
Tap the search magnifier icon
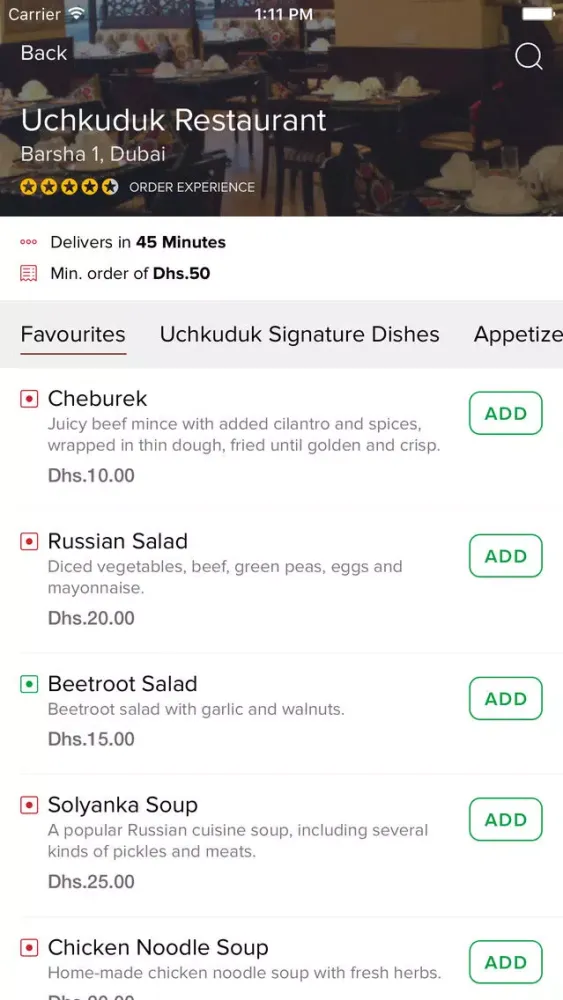[x=529, y=57]
